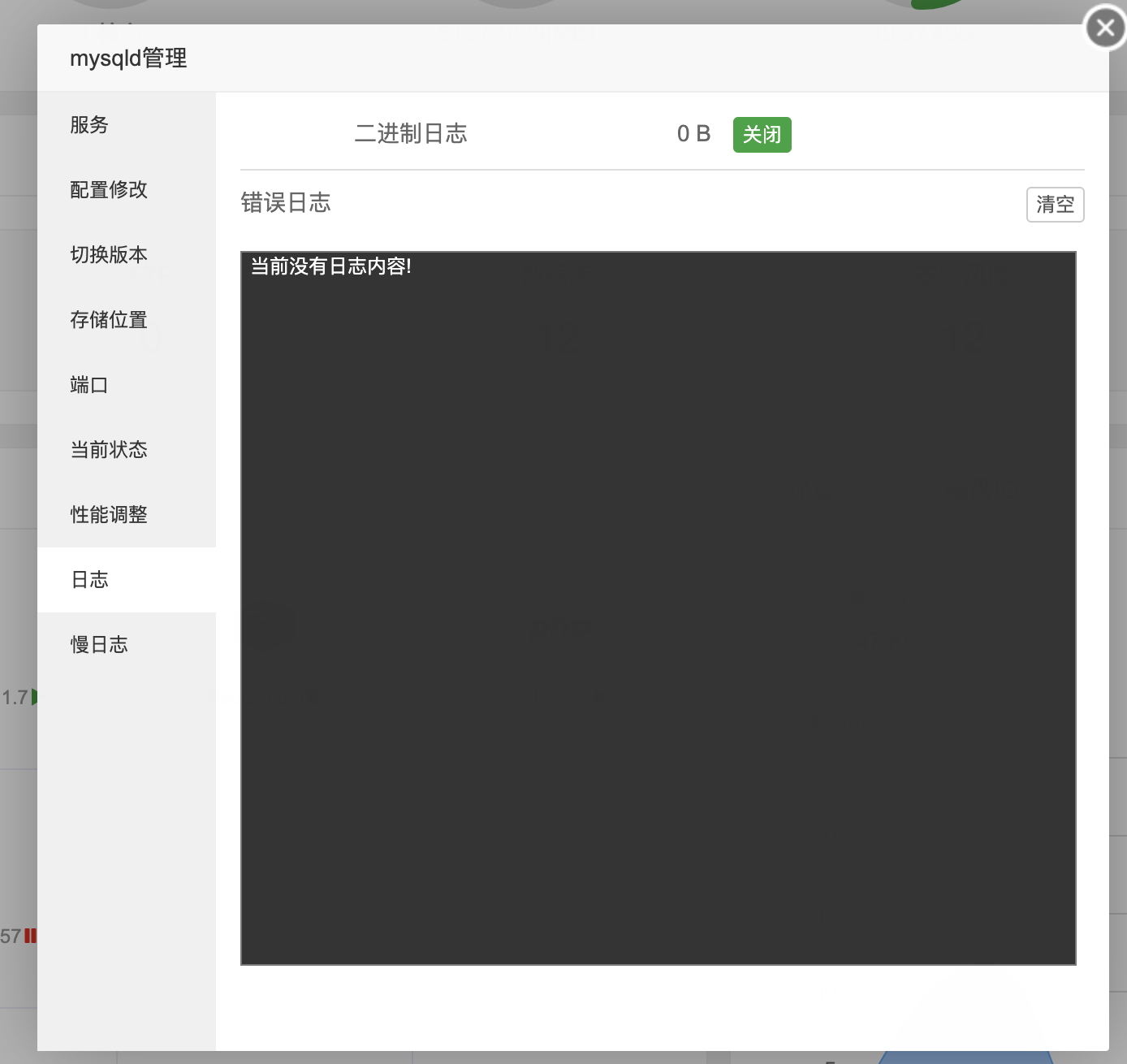
Task: Click the 当前没有日志内容! message
Action: coord(330,266)
